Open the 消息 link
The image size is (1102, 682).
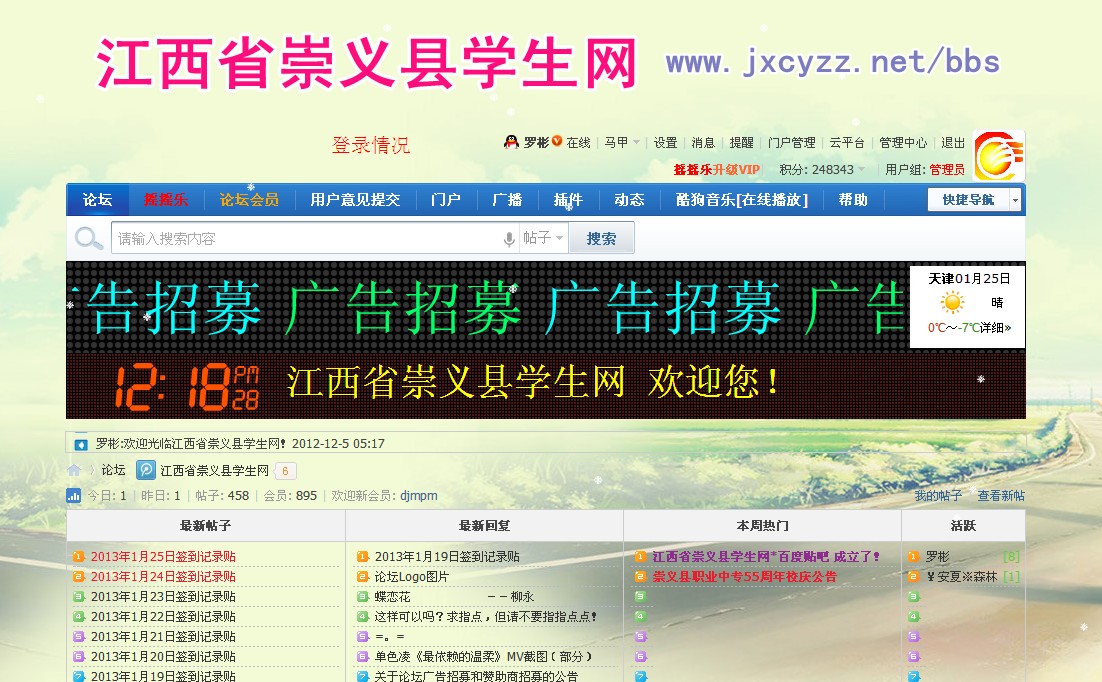pos(703,143)
